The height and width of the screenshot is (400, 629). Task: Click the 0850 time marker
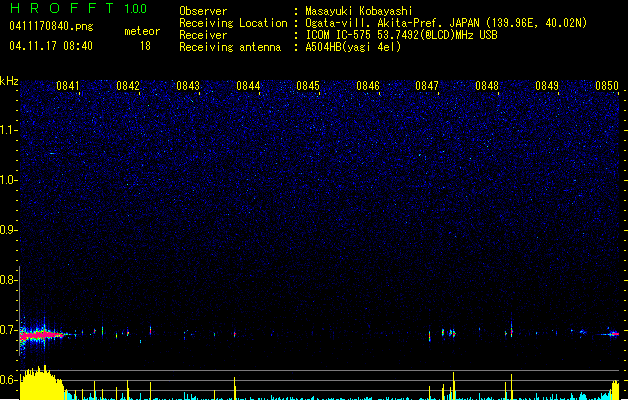point(607,86)
